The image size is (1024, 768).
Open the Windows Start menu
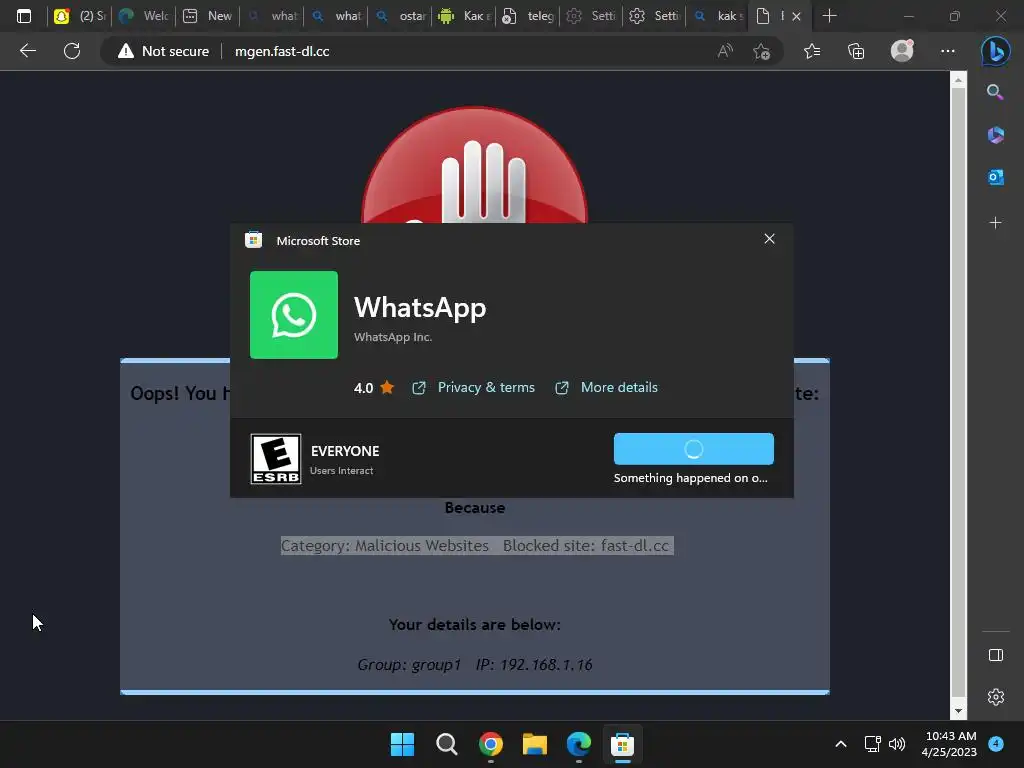(x=402, y=744)
